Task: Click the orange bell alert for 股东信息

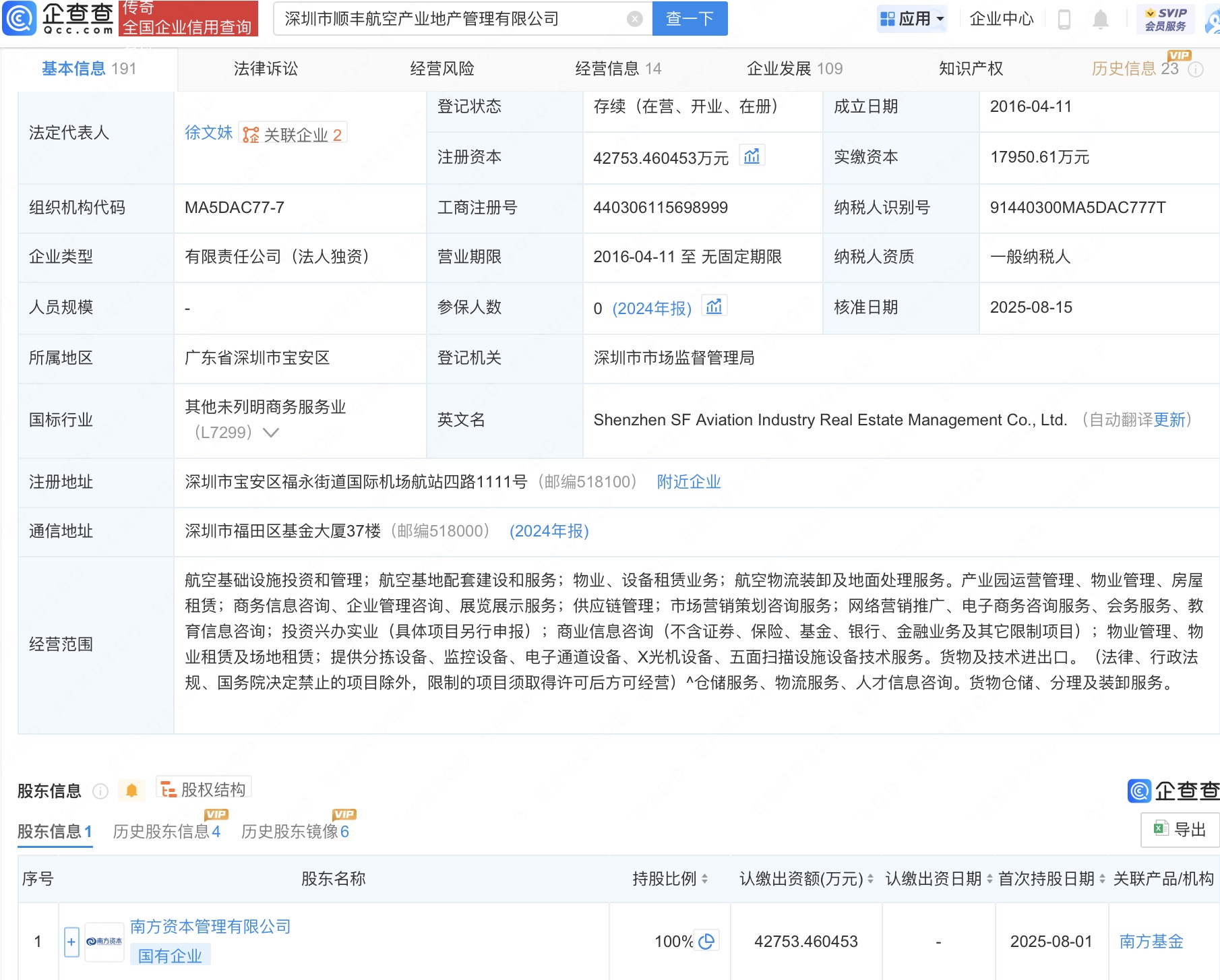Action: click(x=132, y=790)
